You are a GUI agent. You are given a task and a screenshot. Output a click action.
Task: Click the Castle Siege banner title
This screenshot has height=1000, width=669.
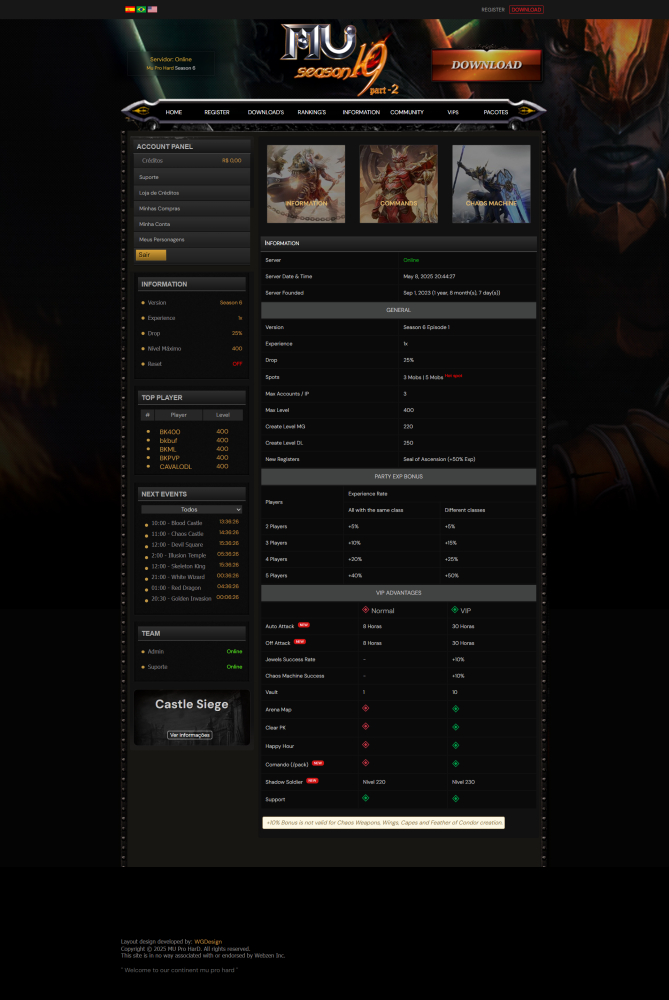(x=192, y=704)
